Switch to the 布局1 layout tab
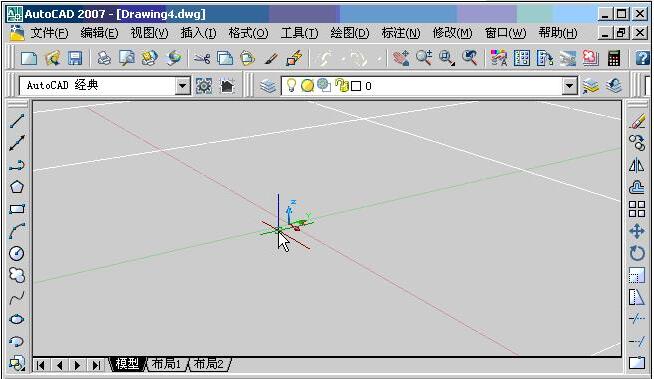Image resolution: width=654 pixels, height=379 pixels. (166, 364)
